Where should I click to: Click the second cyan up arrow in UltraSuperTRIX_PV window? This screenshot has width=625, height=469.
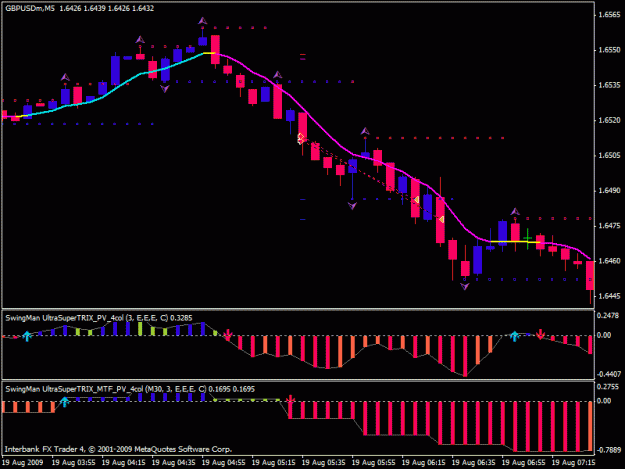(514, 336)
